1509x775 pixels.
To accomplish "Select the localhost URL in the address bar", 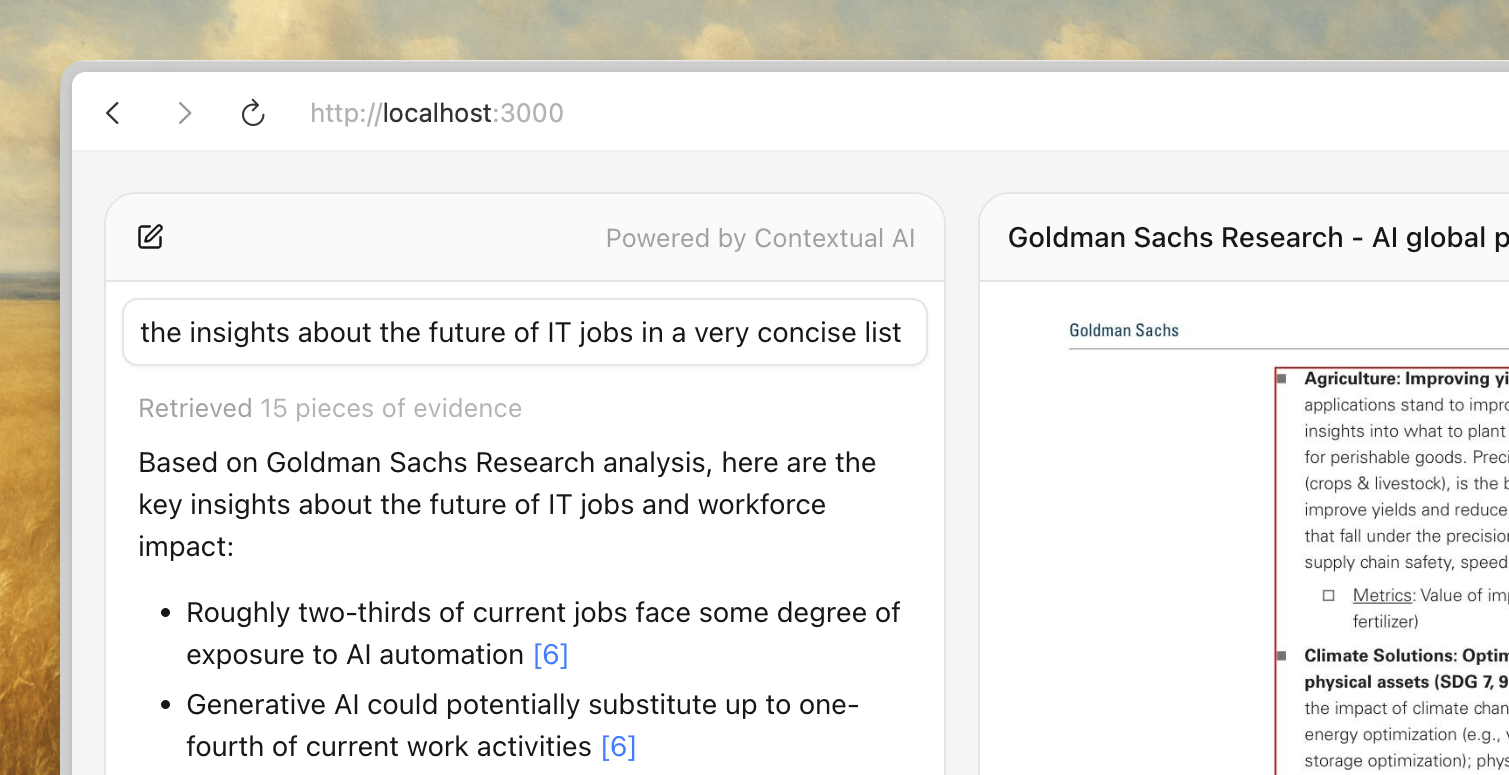I will point(436,113).
